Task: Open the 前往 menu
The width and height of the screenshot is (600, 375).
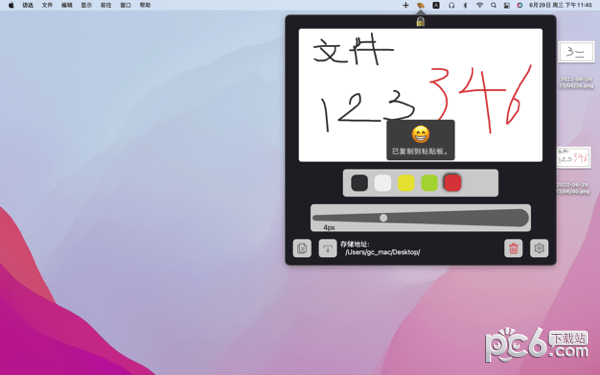Action: [x=106, y=5]
